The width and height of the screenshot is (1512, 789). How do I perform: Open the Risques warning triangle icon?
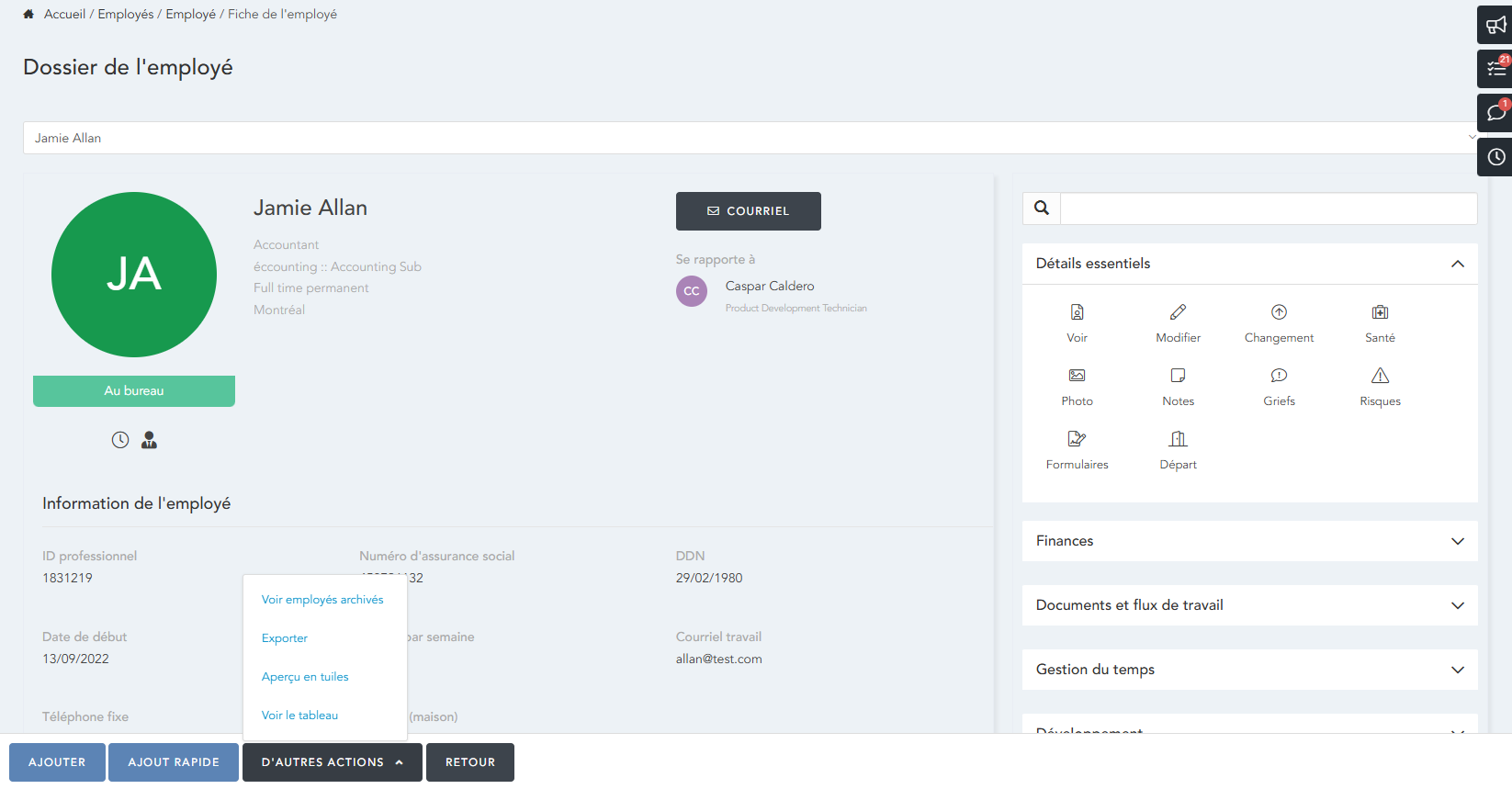(1380, 377)
